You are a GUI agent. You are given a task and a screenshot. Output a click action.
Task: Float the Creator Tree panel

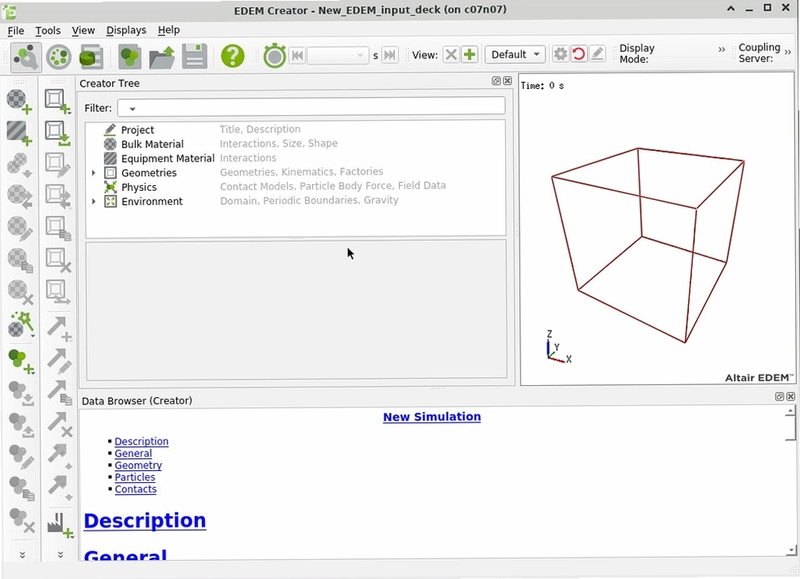click(x=496, y=81)
